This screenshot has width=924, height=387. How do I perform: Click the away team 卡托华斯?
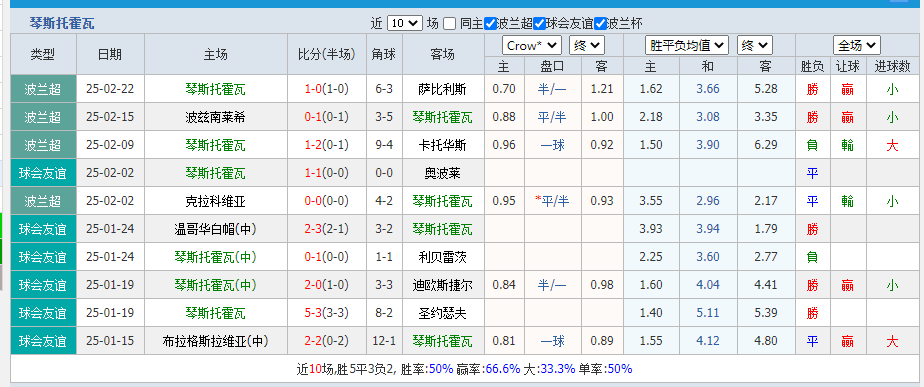coord(443,145)
